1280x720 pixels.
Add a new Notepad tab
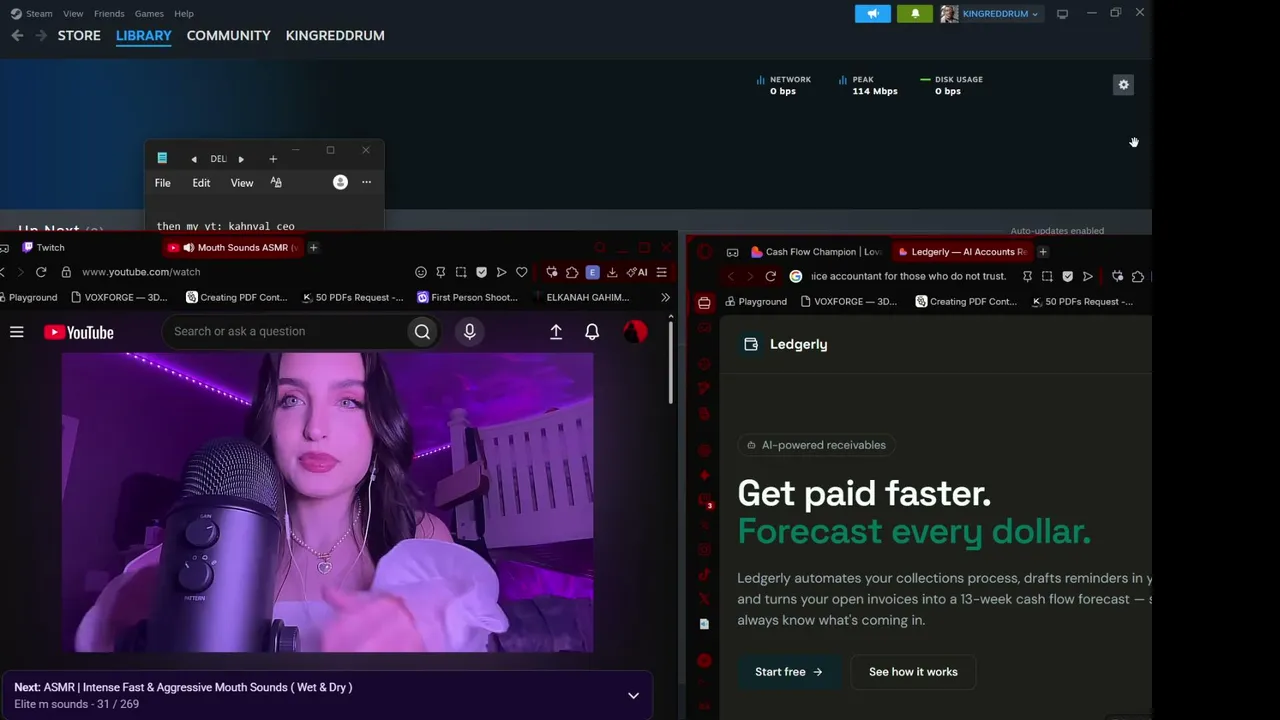pyautogui.click(x=273, y=159)
